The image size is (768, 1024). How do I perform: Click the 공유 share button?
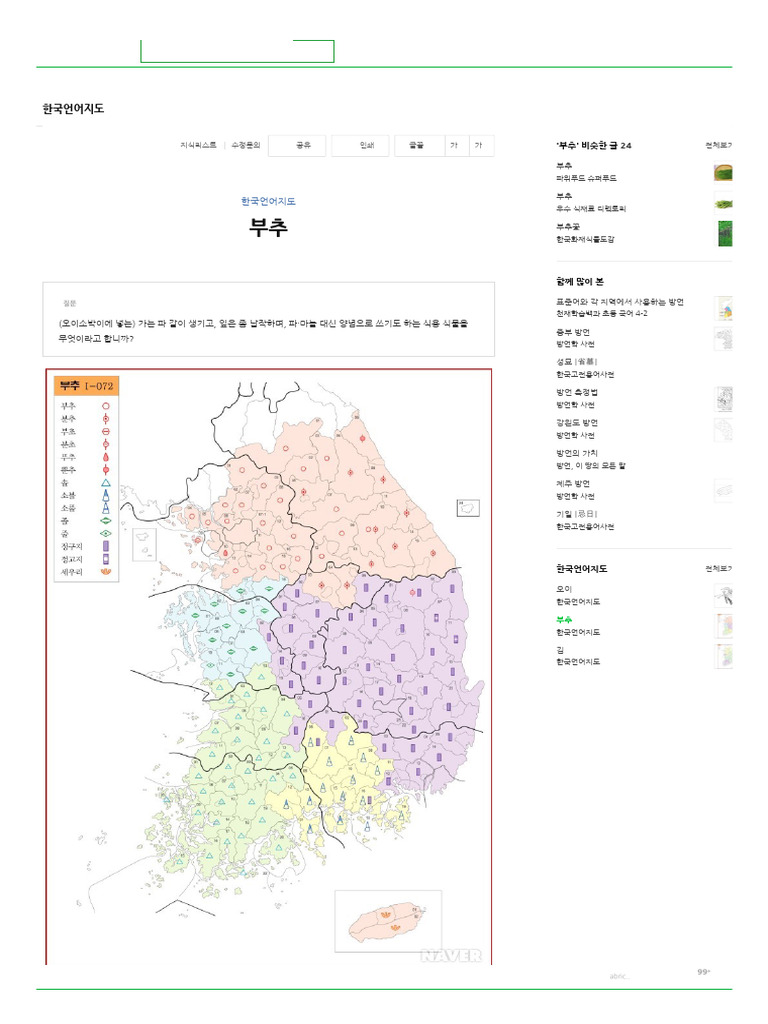click(297, 145)
